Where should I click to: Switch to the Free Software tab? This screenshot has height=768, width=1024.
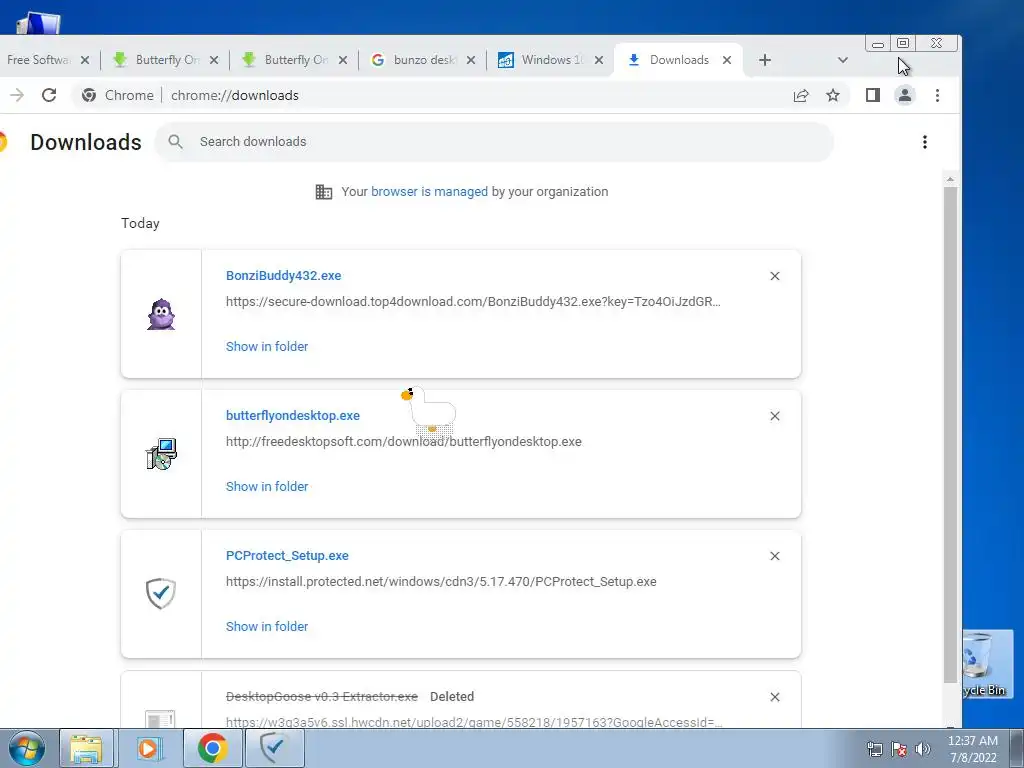[x=38, y=60]
